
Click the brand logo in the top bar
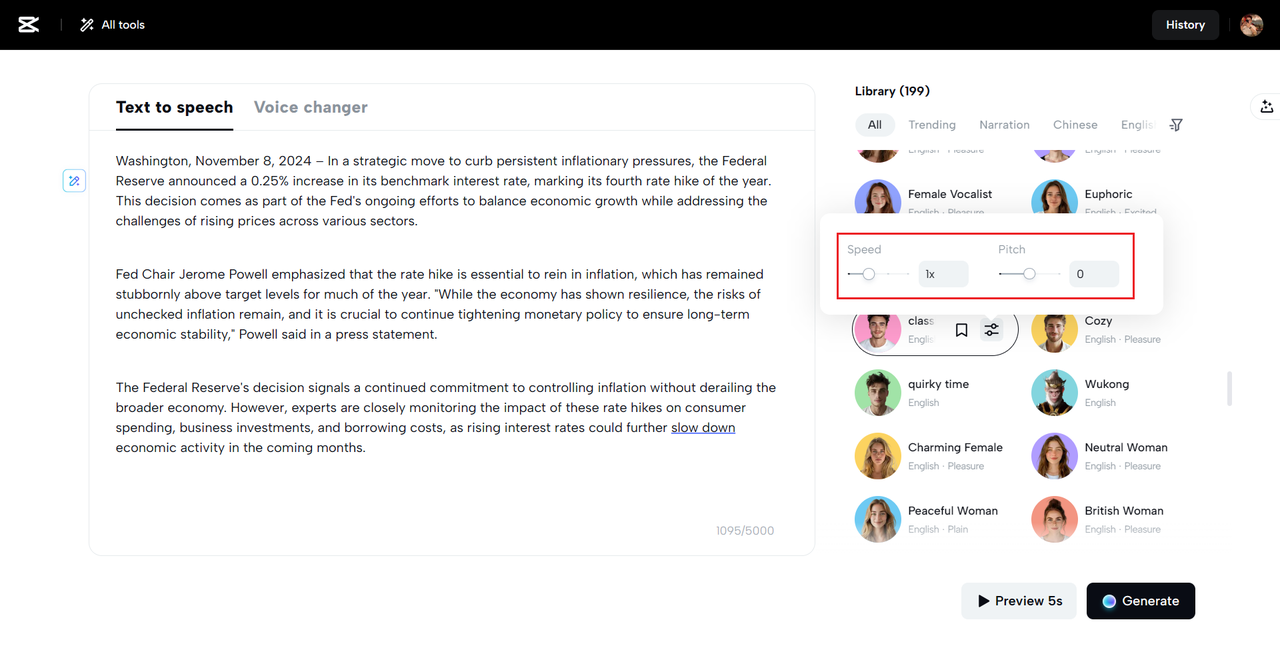click(29, 24)
